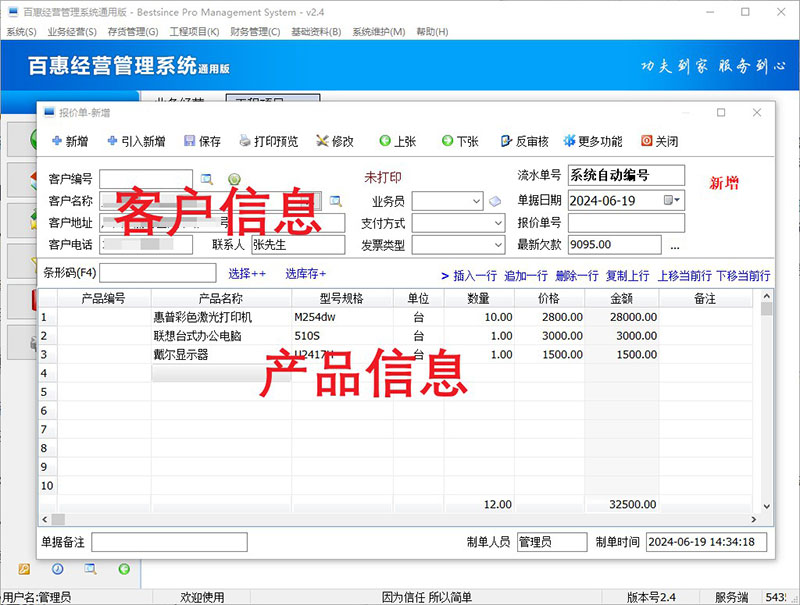Open the 系统维护 menu
Image resolution: width=800 pixels, height=605 pixels.
[x=378, y=32]
